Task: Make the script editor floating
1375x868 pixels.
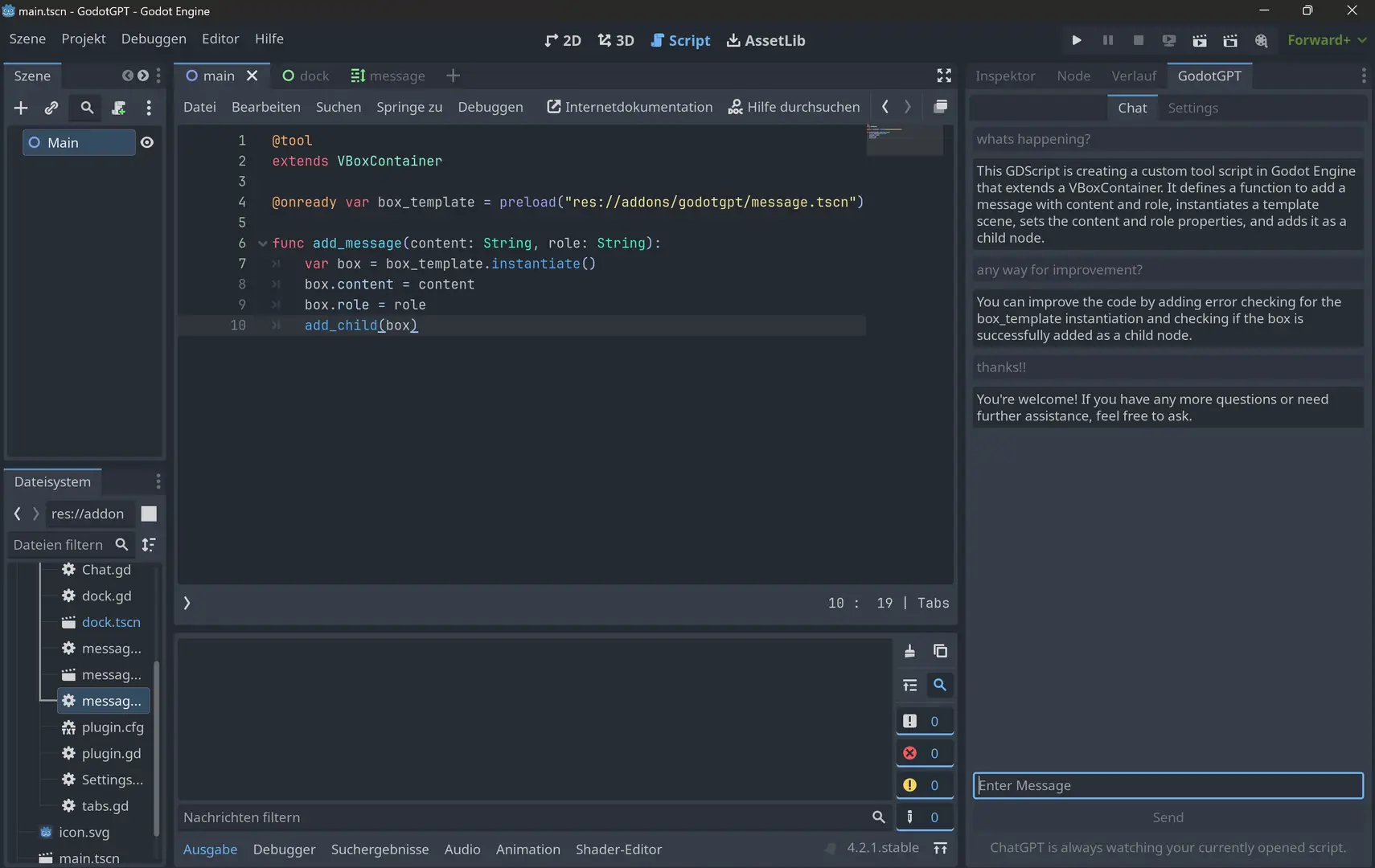Action: (940, 107)
